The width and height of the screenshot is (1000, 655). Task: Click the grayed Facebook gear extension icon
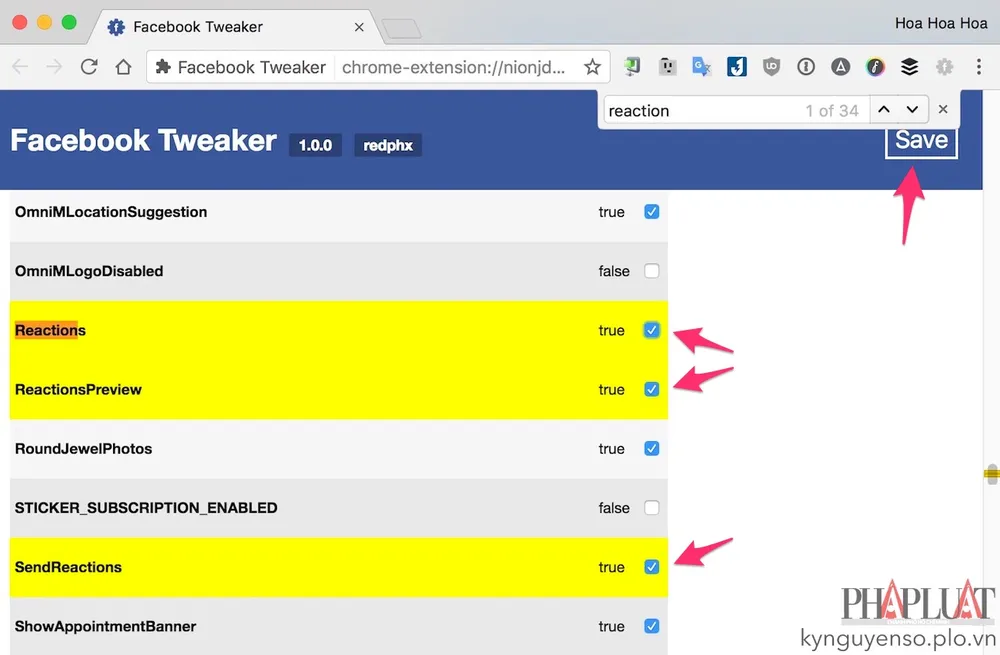[944, 67]
